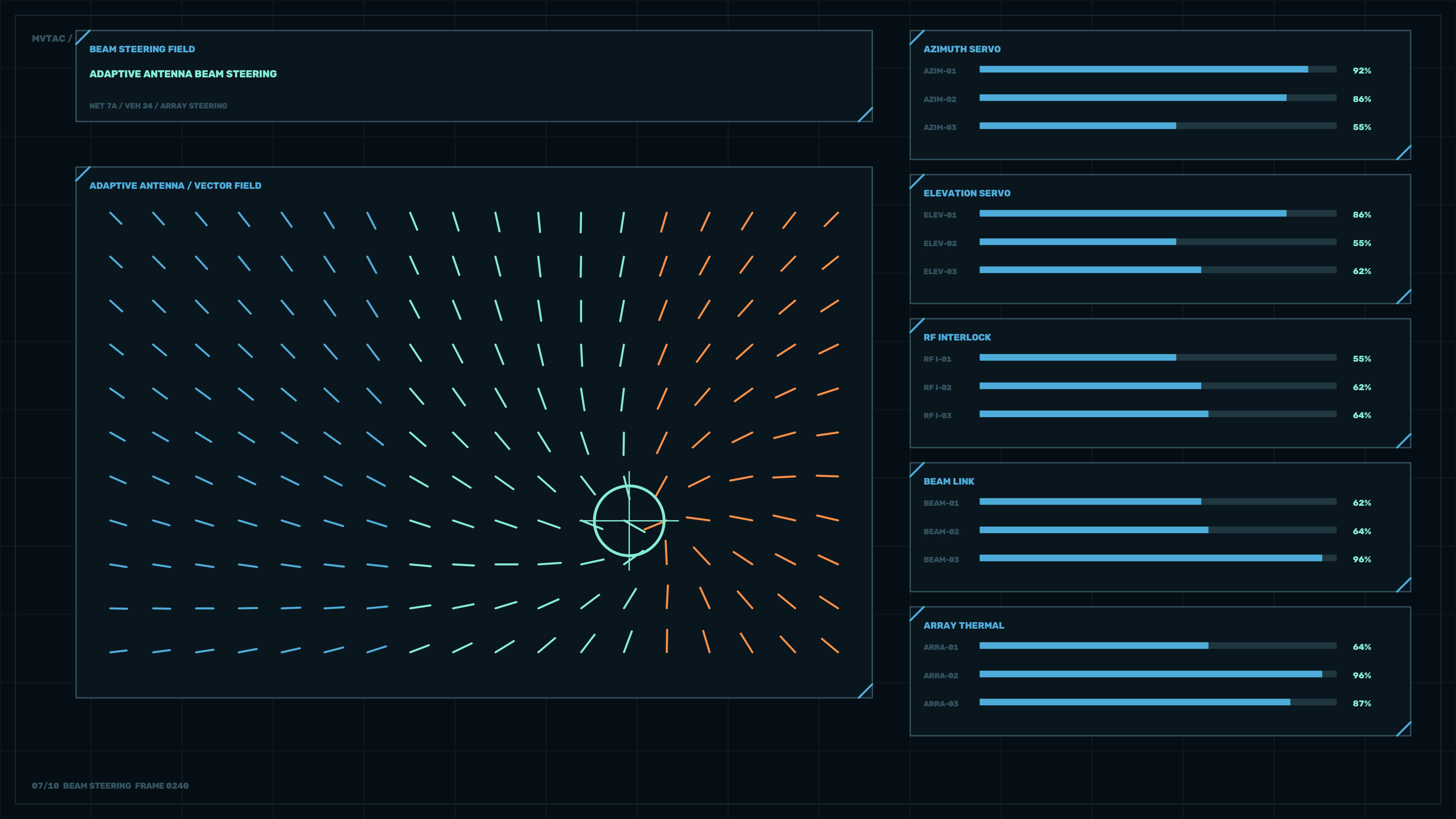Select the AZIM-01 progress bar
This screenshot has height=819, width=1456.
1158,69
